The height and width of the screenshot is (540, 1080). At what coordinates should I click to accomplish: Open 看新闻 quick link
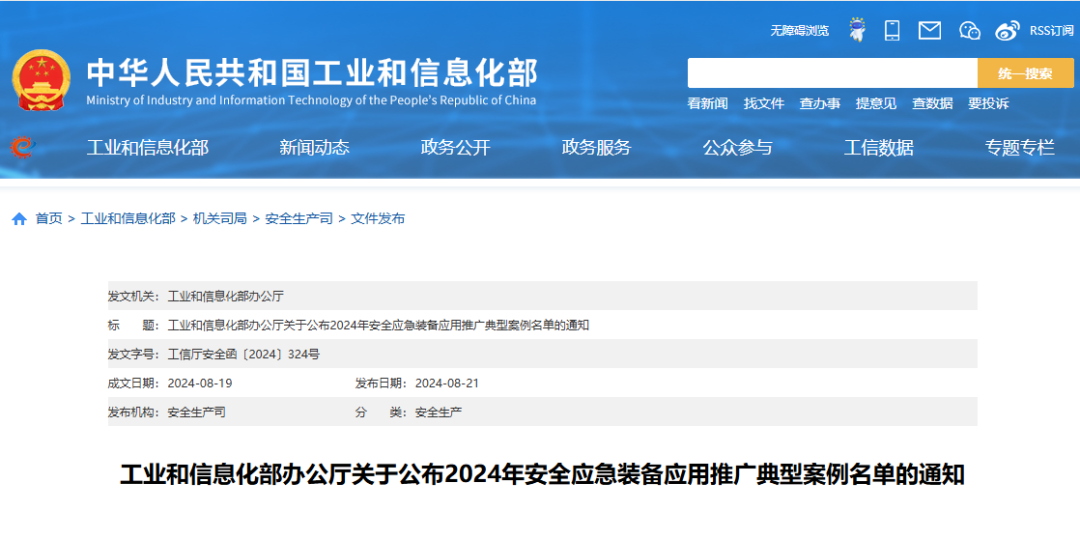click(x=707, y=103)
